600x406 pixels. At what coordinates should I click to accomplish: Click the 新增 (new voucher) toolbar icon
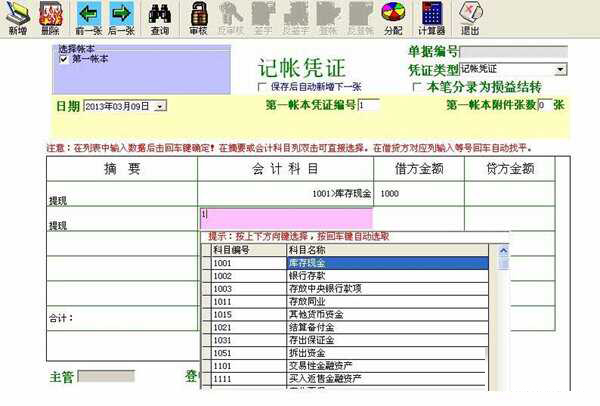click(17, 18)
